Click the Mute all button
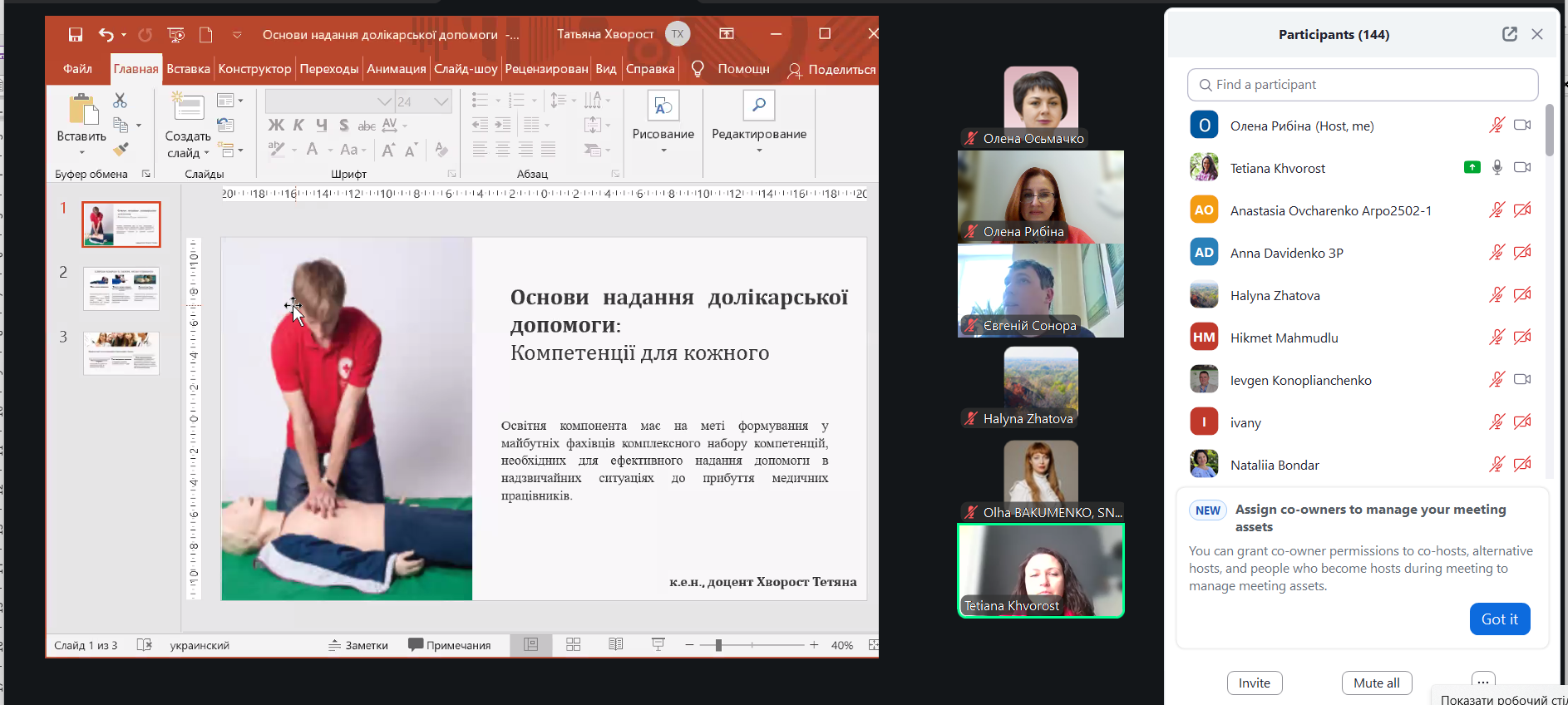Viewport: 1568px width, 705px height. [1376, 683]
